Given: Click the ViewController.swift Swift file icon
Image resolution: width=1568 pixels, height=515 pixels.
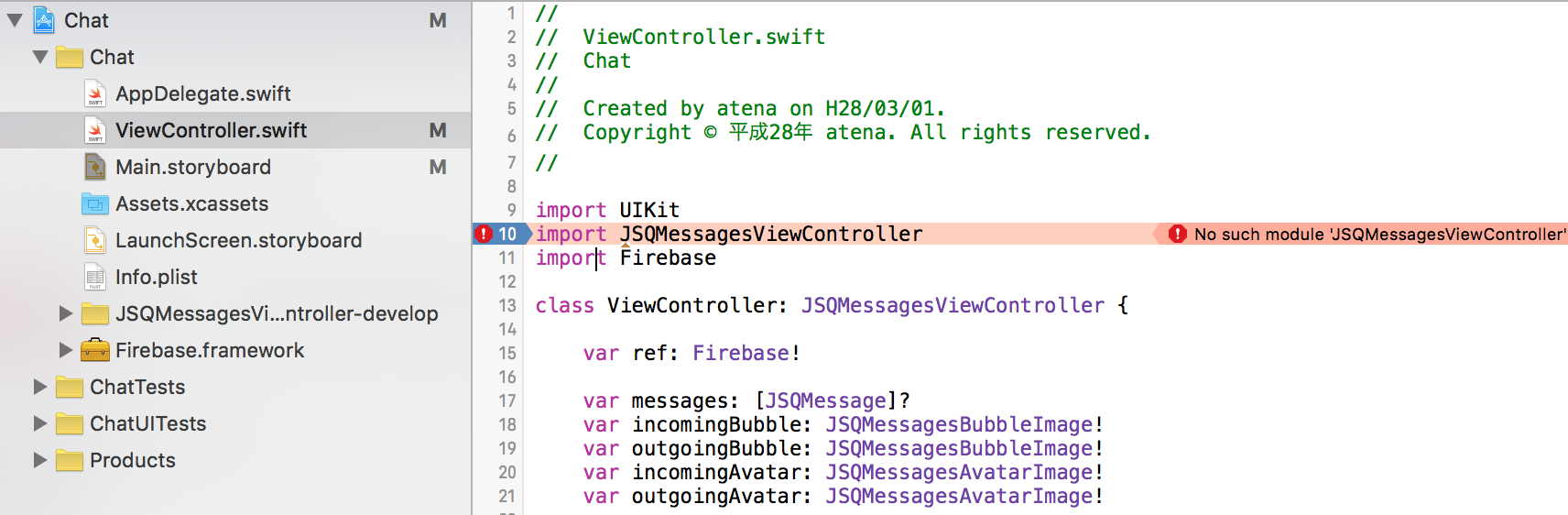Looking at the screenshot, I should click(x=95, y=130).
